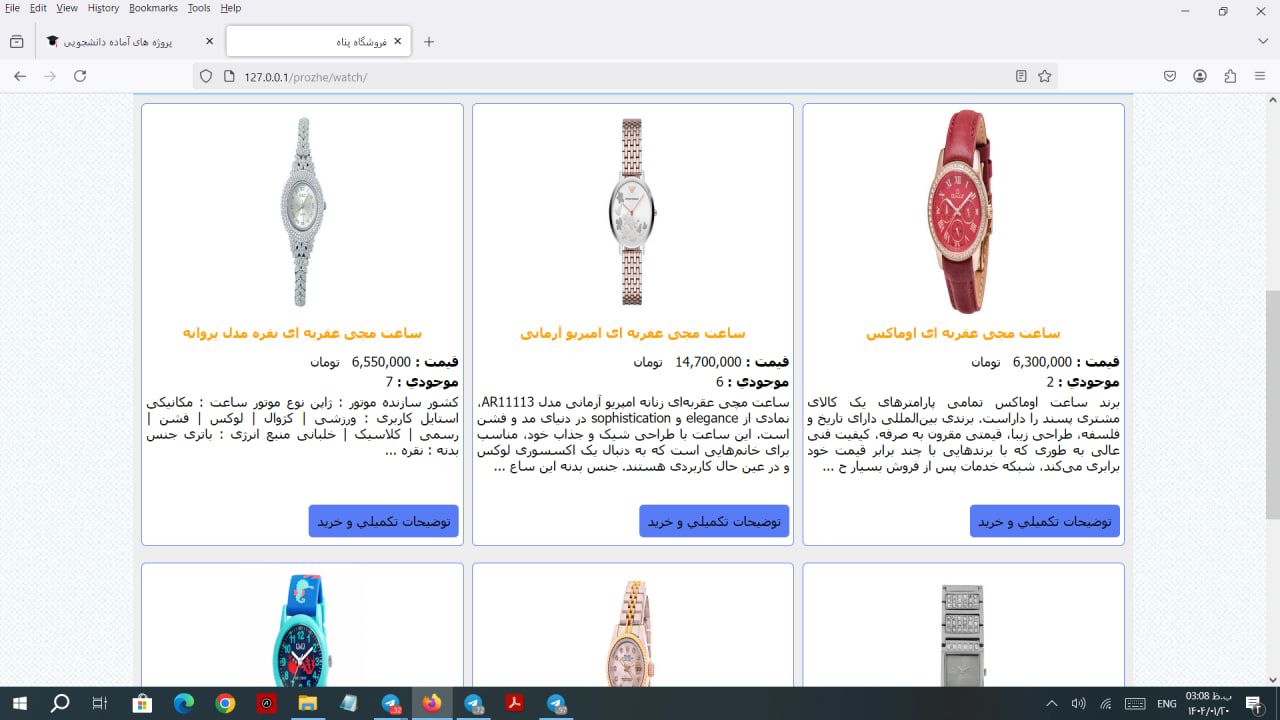
Task: Open the Firefox application menu
Action: 1260,76
